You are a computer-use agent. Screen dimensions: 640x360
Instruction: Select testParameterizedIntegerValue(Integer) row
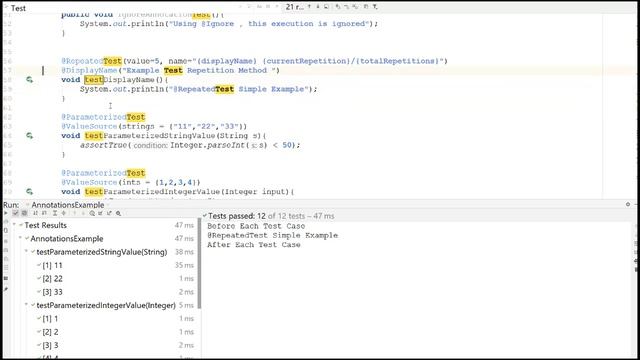pyautogui.click(x=103, y=305)
